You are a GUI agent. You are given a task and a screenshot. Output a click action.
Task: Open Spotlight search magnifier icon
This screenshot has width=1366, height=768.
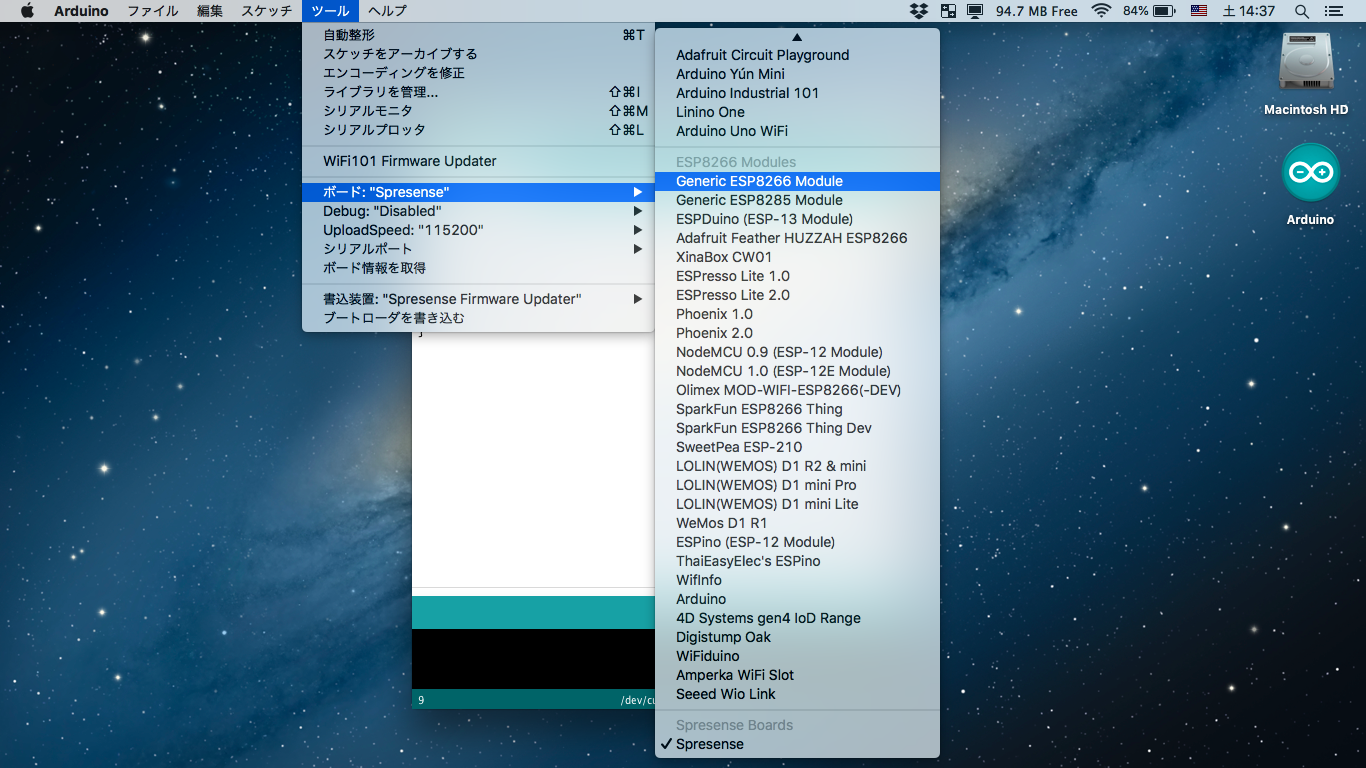click(x=1301, y=11)
